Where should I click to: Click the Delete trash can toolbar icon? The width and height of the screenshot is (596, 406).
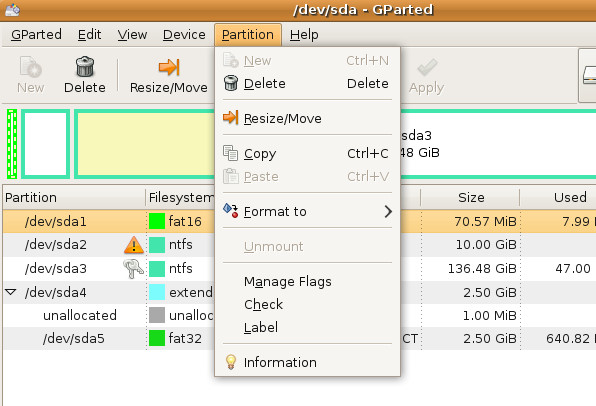(85, 67)
